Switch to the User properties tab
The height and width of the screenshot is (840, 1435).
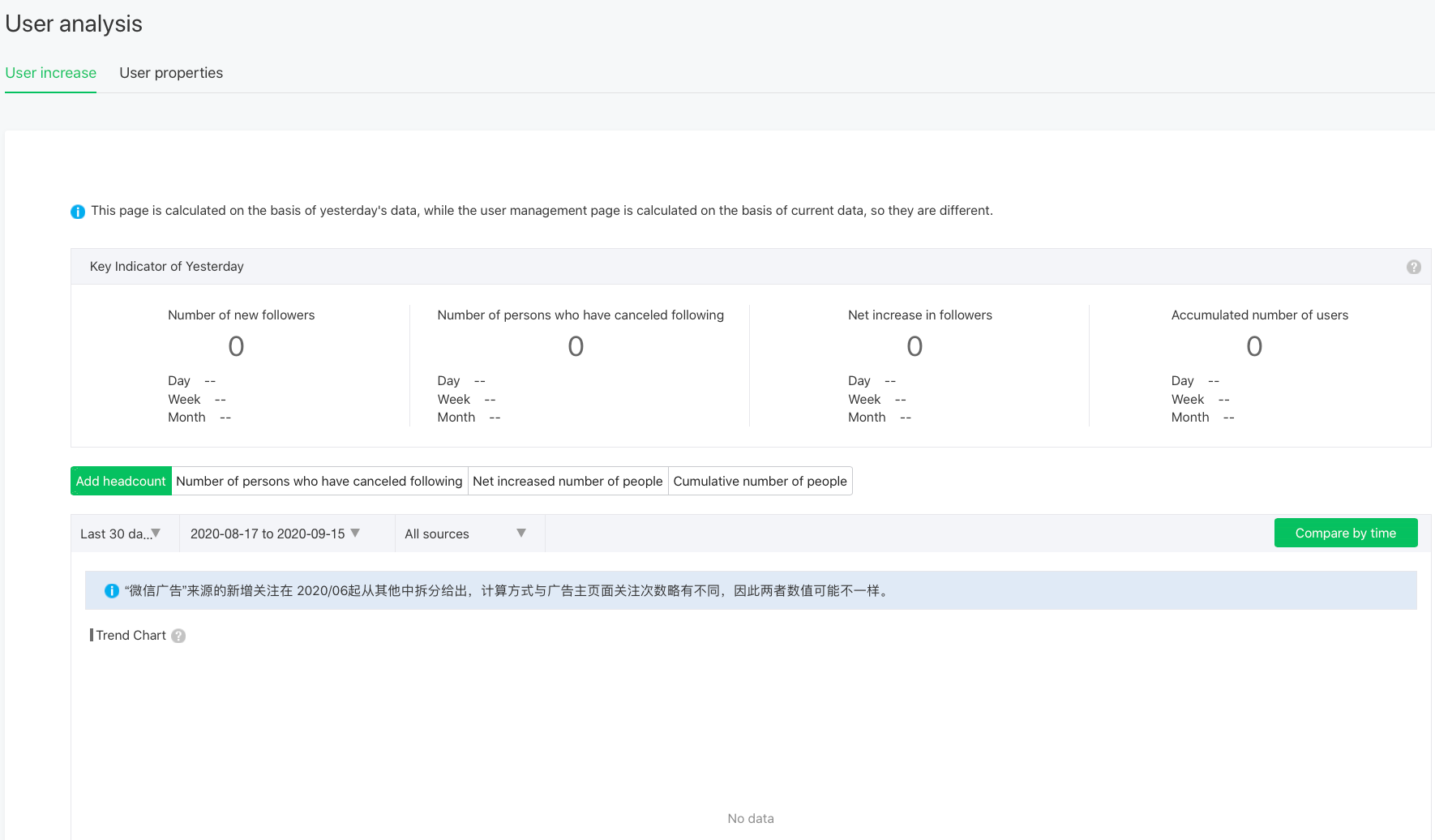[x=171, y=73]
